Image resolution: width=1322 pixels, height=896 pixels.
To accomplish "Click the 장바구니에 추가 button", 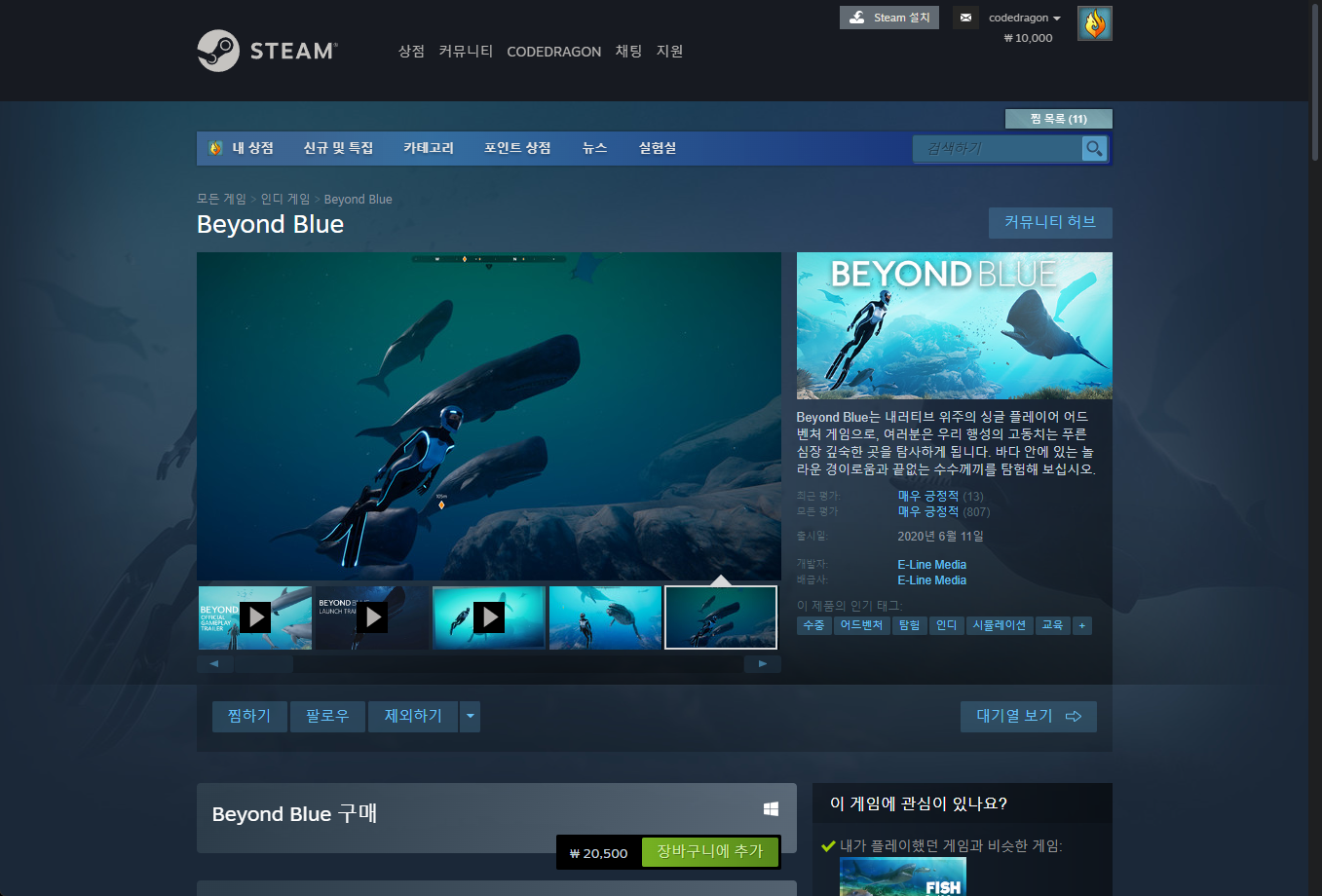I will pyautogui.click(x=709, y=852).
